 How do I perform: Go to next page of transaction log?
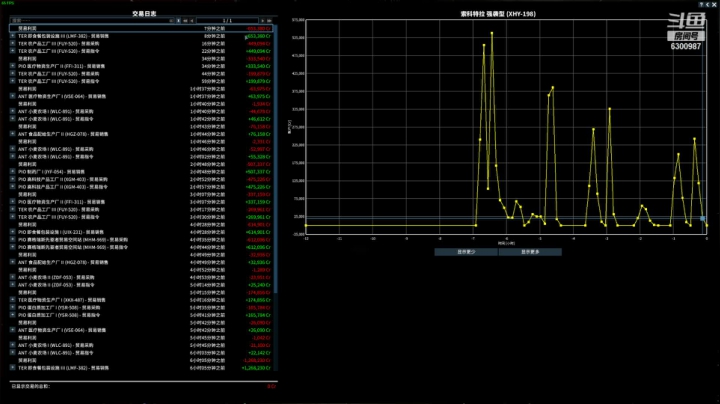coord(263,21)
